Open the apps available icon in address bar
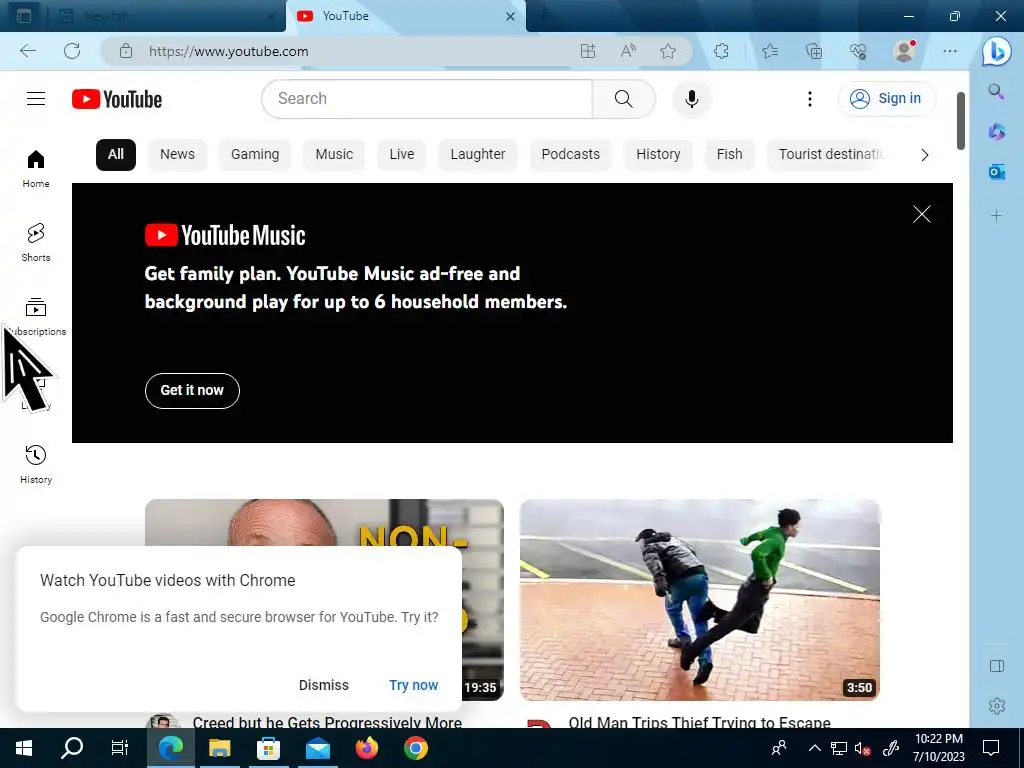1024x768 pixels. point(588,51)
